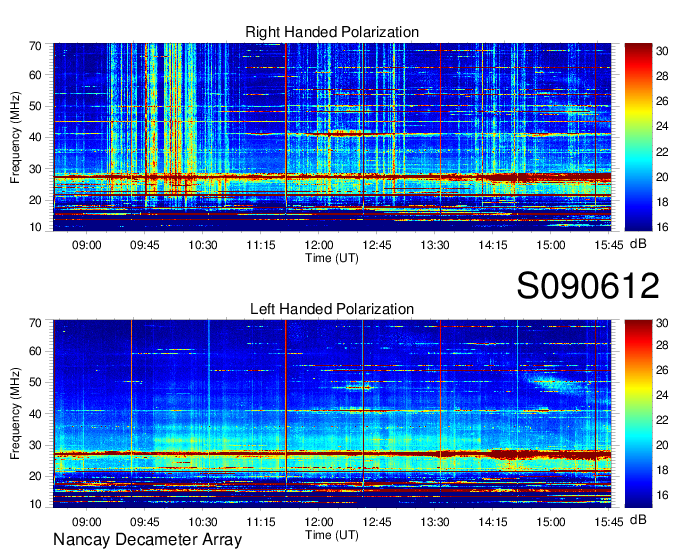This screenshot has height=552, width=680.
Task: Click the dB unit label of Left Handed colorbar
Action: pos(638,520)
